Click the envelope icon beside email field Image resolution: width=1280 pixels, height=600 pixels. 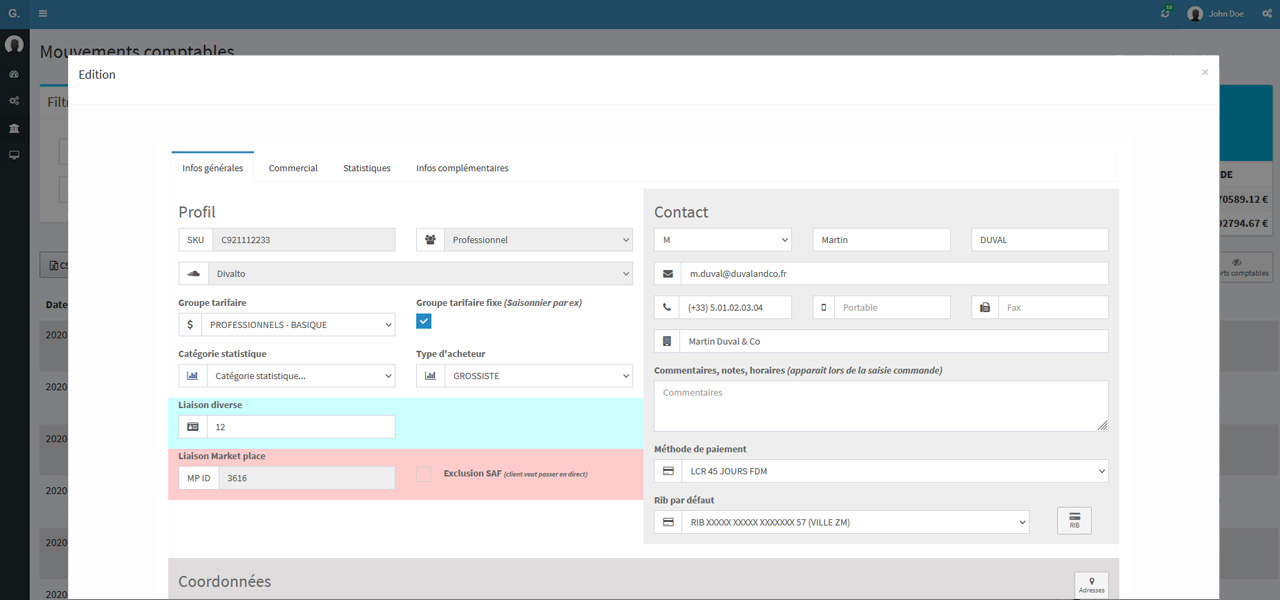667,274
